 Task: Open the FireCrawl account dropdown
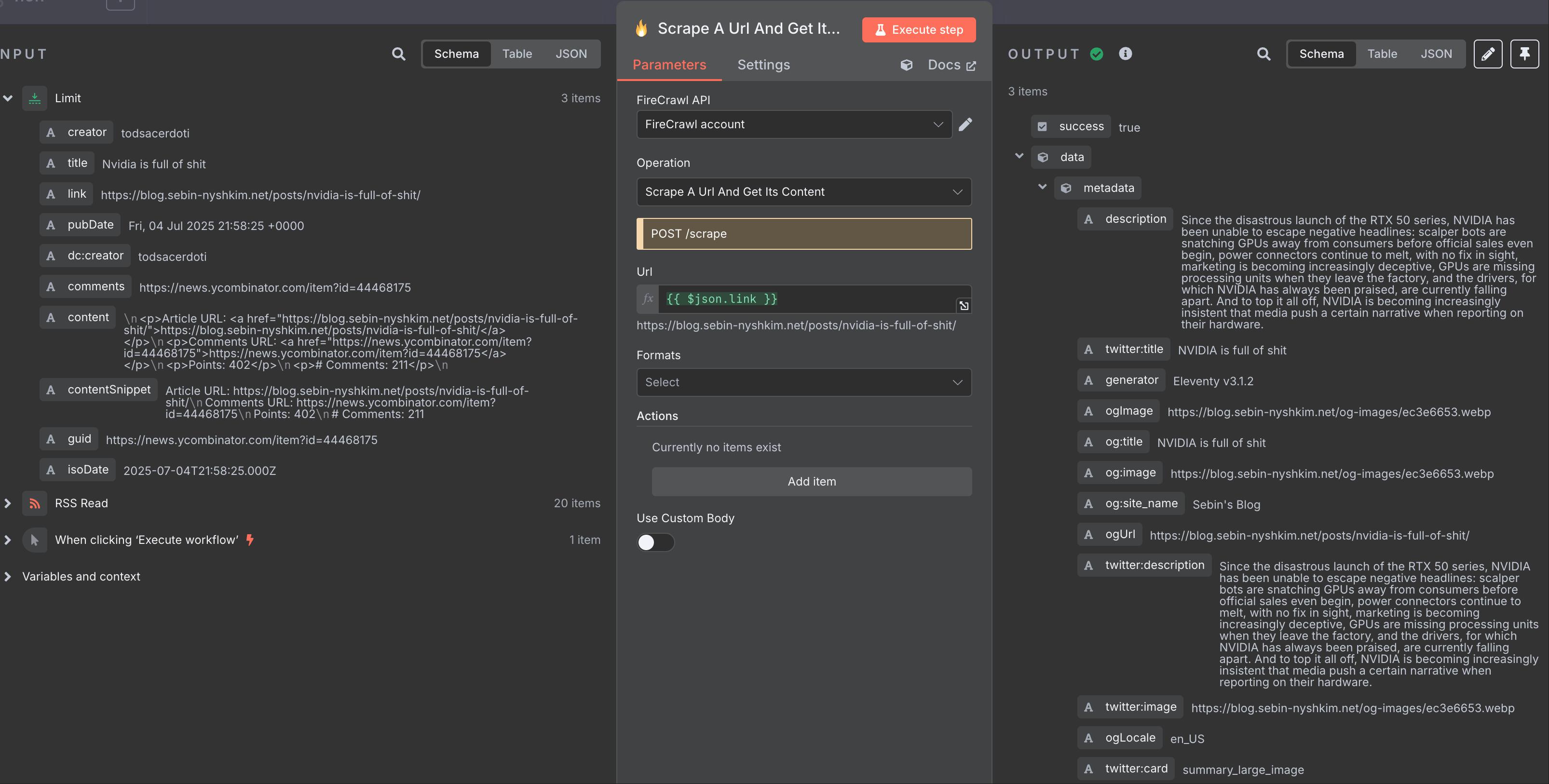[x=794, y=124]
